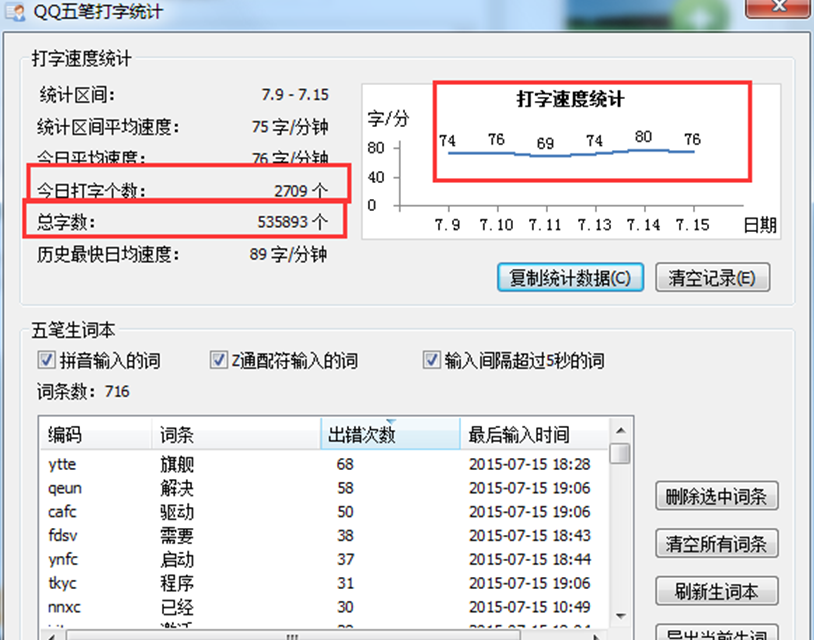Delete selection with 删除选中词条 button
This screenshot has width=814, height=640.
point(717,496)
